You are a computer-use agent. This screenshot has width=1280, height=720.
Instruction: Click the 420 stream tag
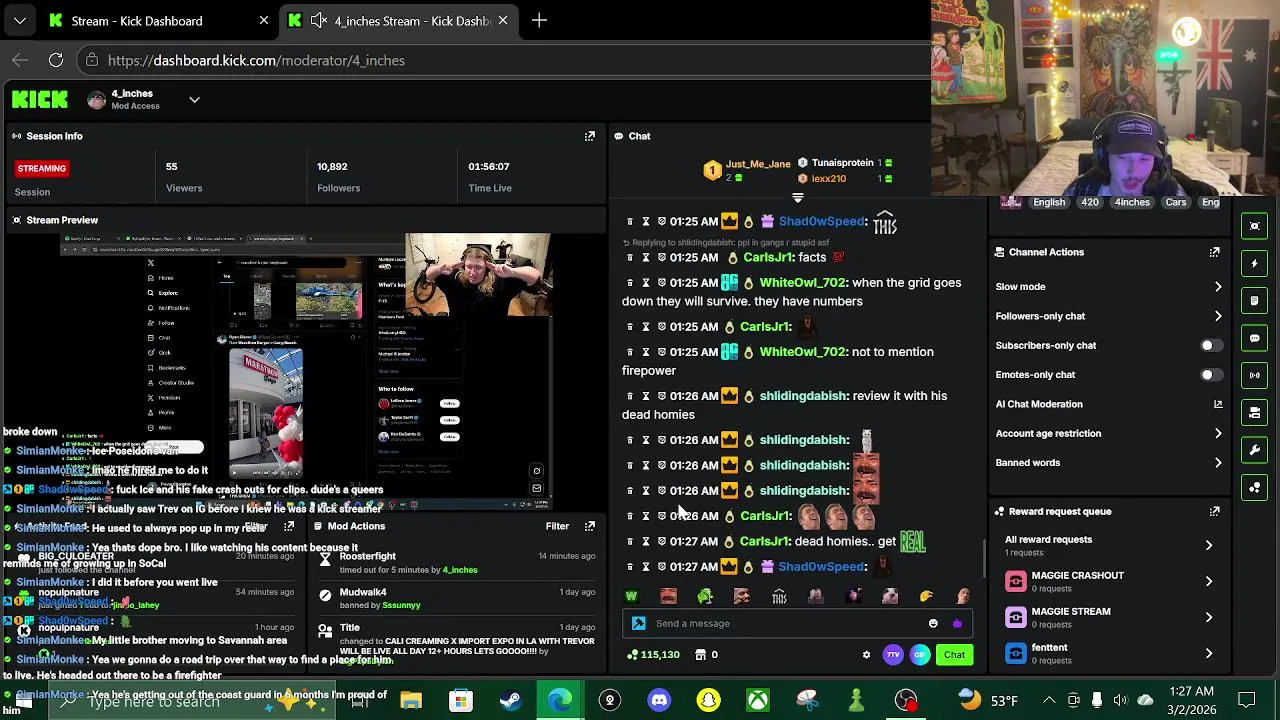pyautogui.click(x=1090, y=202)
